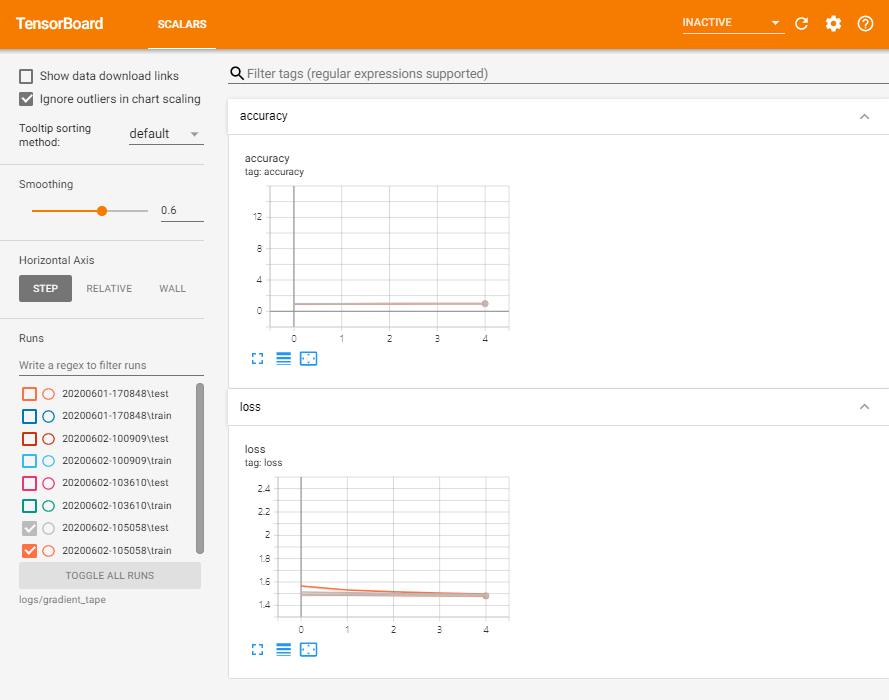The image size is (889, 700).
Task: Click the search magnifier icon by tag filter
Action: pyautogui.click(x=236, y=74)
